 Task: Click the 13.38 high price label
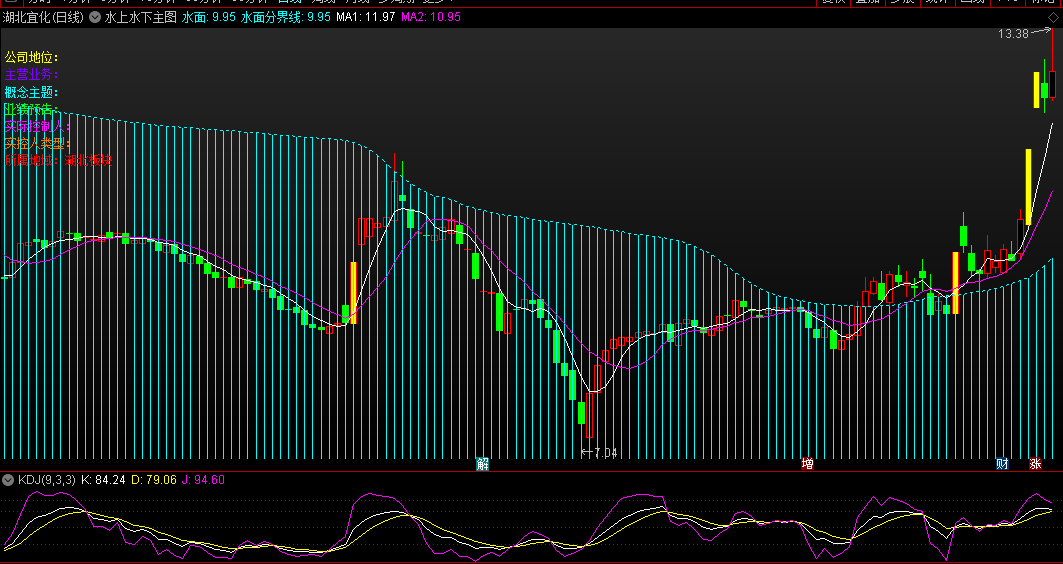pyautogui.click(x=1012, y=34)
